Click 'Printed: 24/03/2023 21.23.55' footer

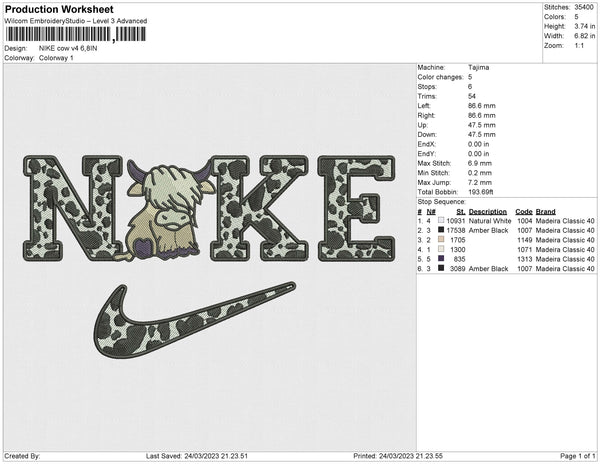tap(398, 456)
